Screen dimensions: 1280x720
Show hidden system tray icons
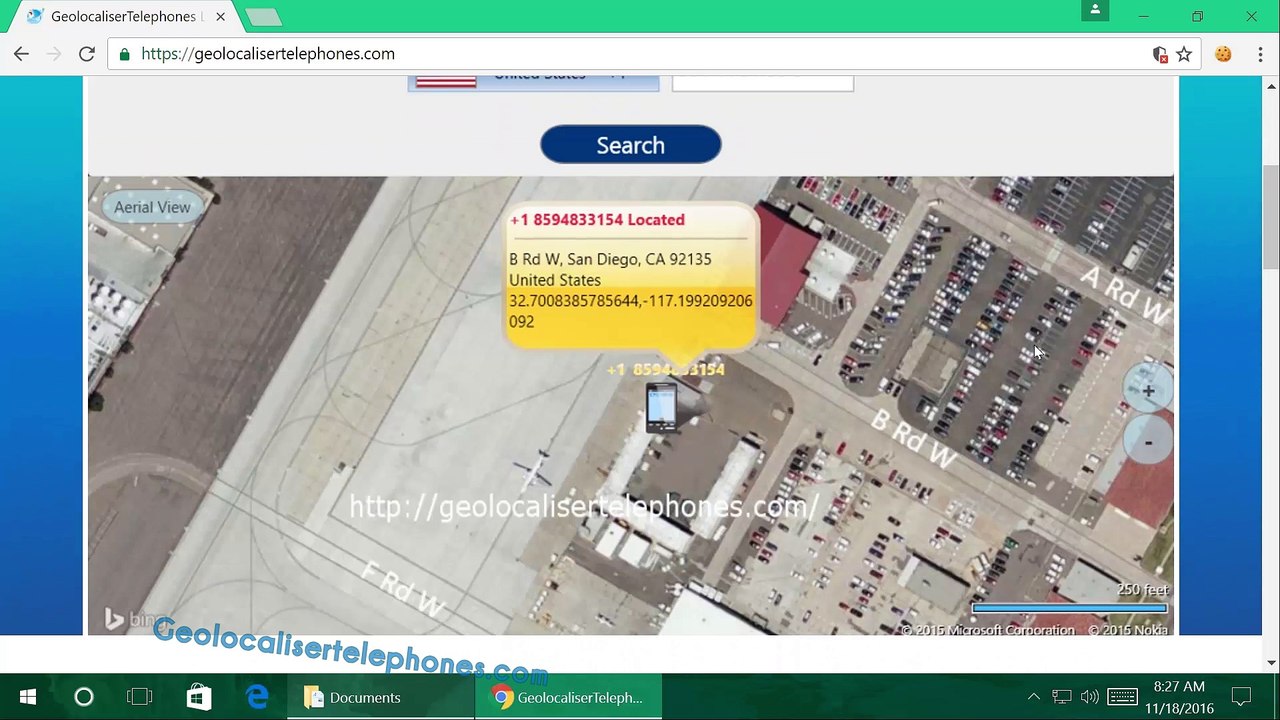tap(1034, 697)
